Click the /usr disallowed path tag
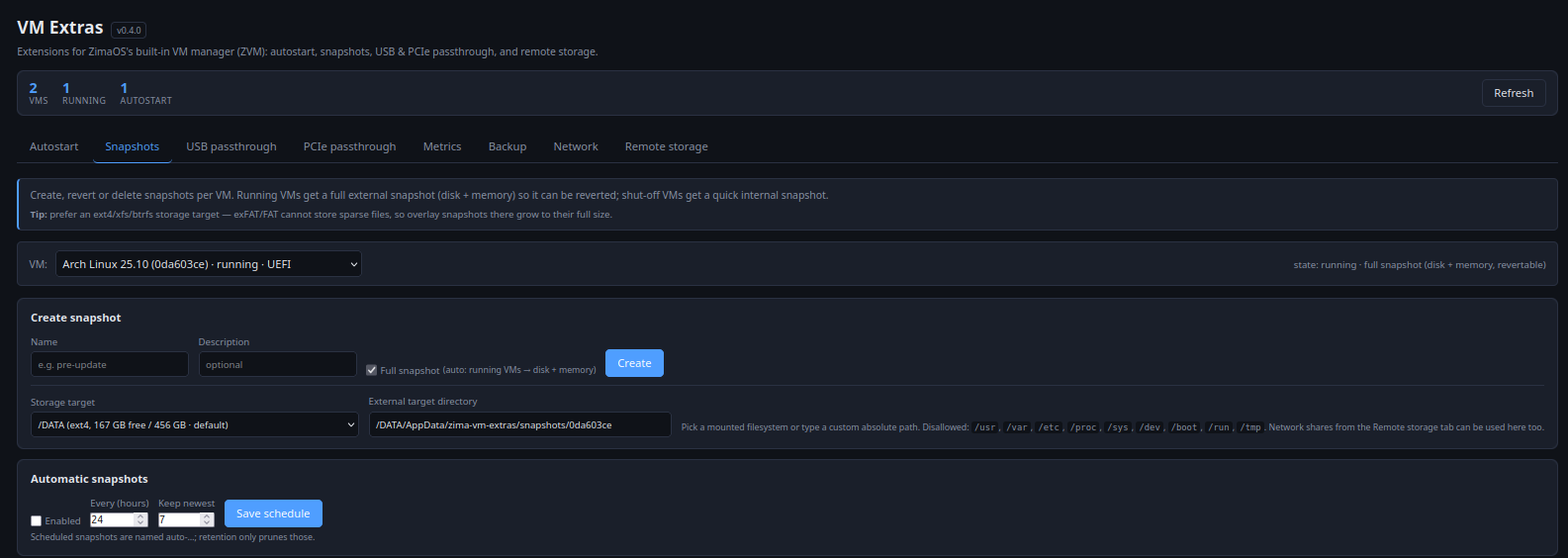This screenshot has height=558, width=1568. 984,427
